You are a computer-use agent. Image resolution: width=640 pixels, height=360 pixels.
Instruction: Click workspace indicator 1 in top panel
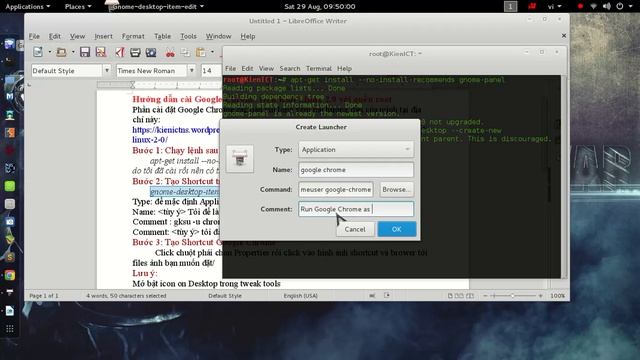tap(510, 6)
